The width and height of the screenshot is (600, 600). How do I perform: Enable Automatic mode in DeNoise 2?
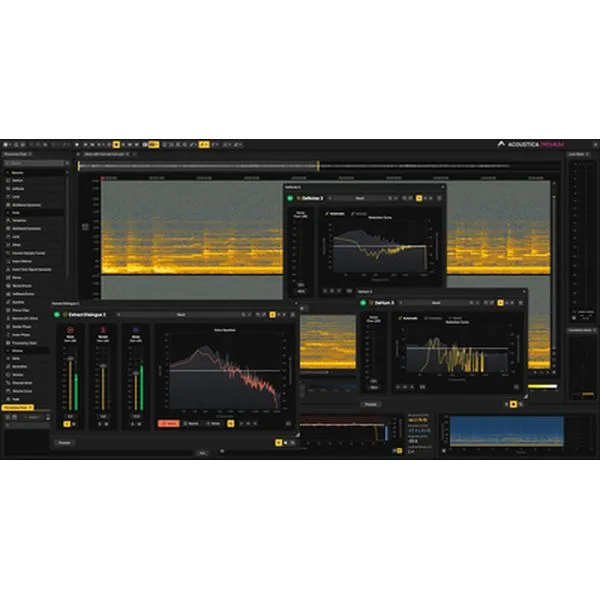point(335,214)
